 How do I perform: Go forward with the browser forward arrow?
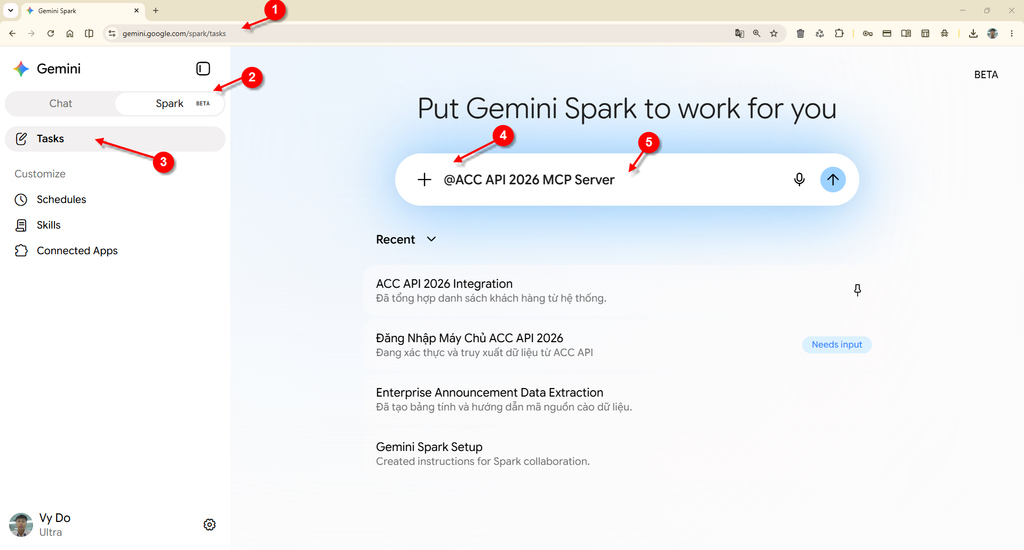click(x=31, y=33)
